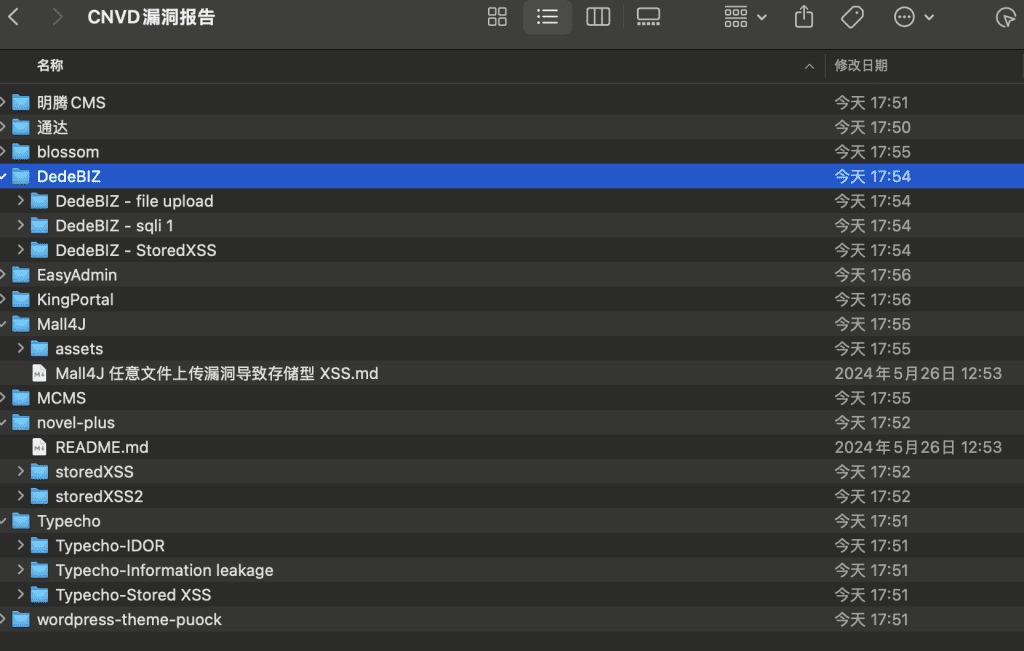This screenshot has height=651, width=1024.
Task: Open the group-by options dropdown
Action: pyautogui.click(x=745, y=17)
